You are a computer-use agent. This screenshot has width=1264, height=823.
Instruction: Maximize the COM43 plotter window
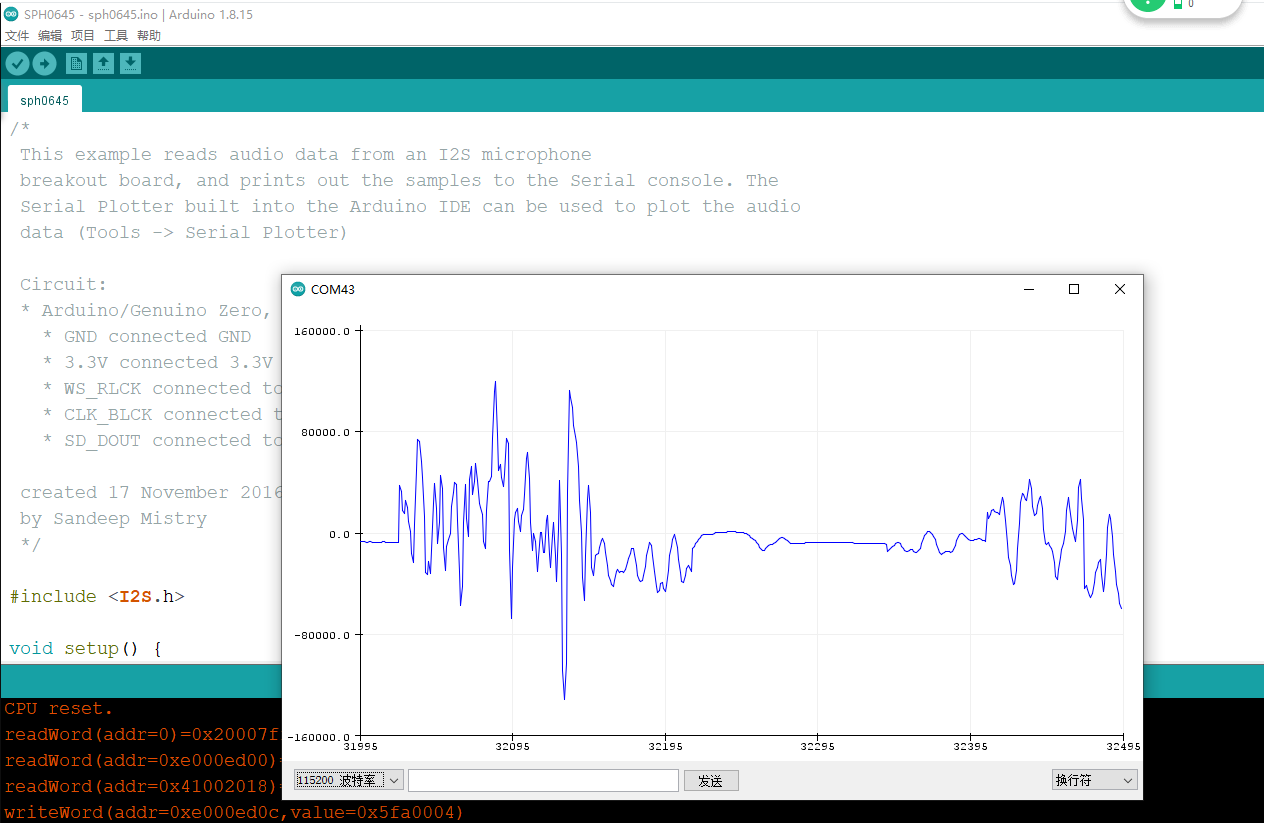[1074, 289]
